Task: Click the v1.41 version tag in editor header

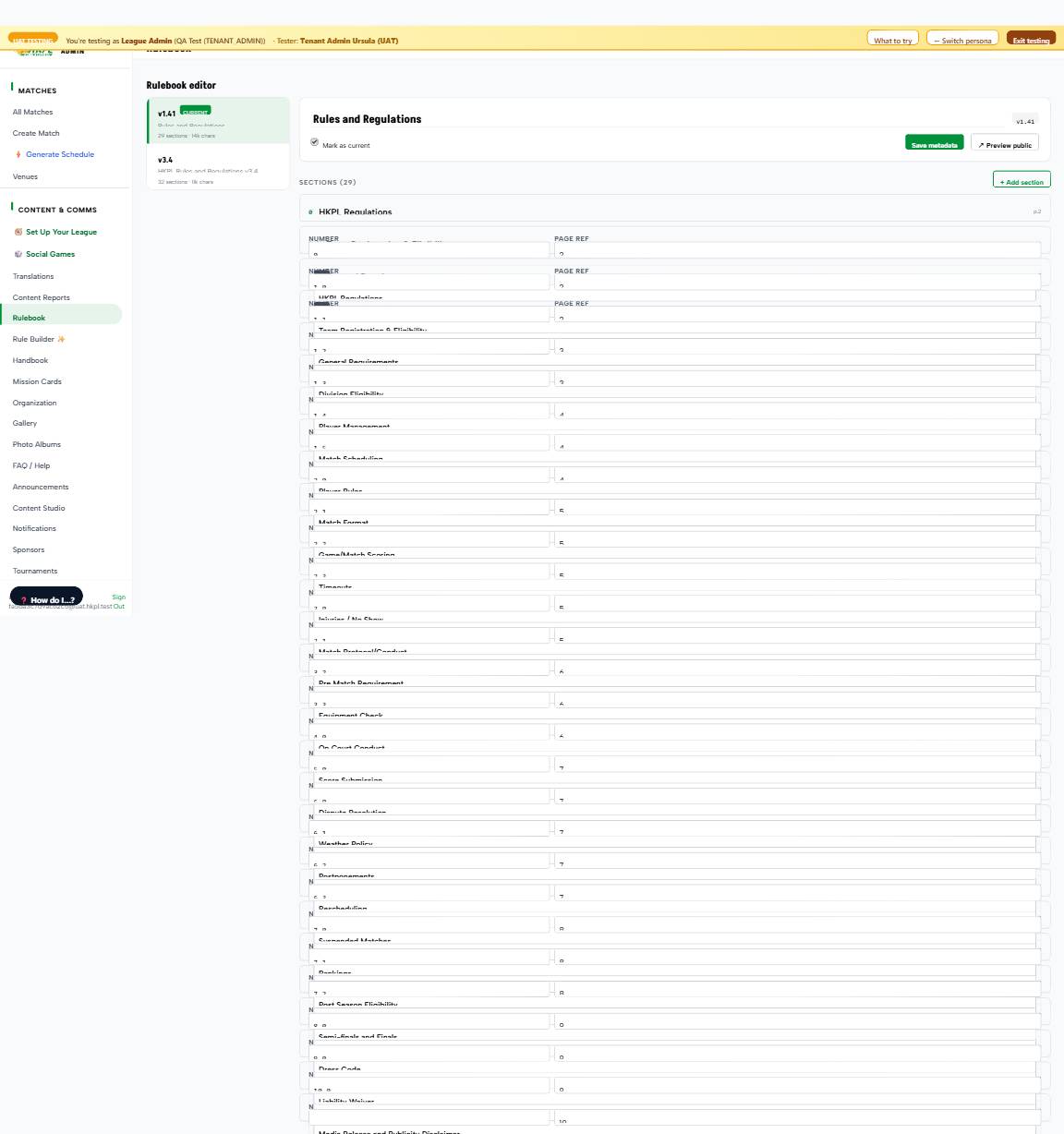Action: 1025,121
